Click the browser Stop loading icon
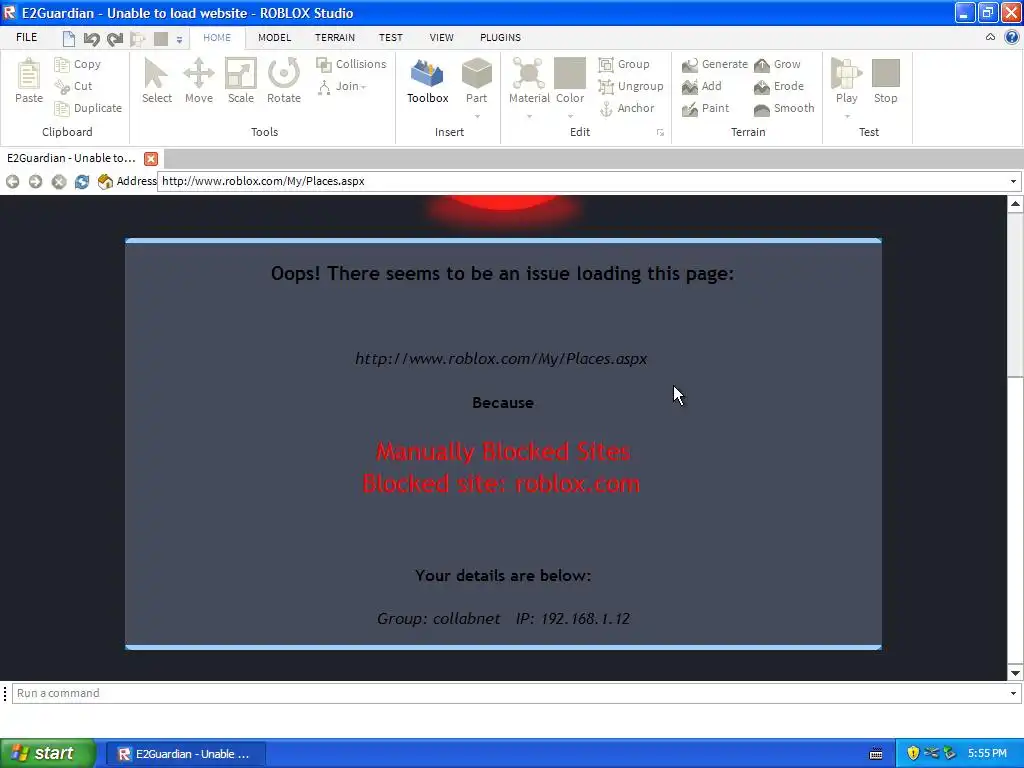Viewport: 1024px width, 768px height. [x=59, y=182]
